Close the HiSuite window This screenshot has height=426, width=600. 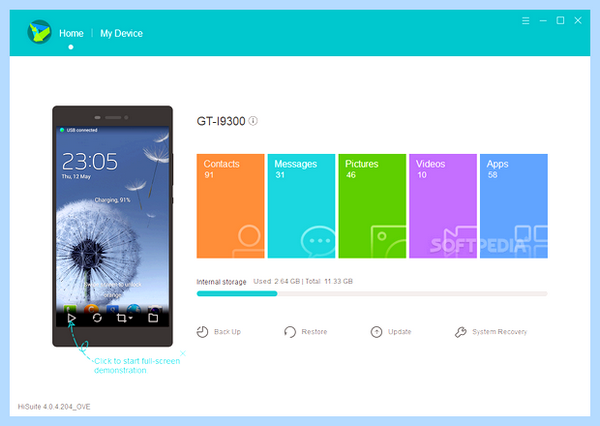click(x=578, y=21)
